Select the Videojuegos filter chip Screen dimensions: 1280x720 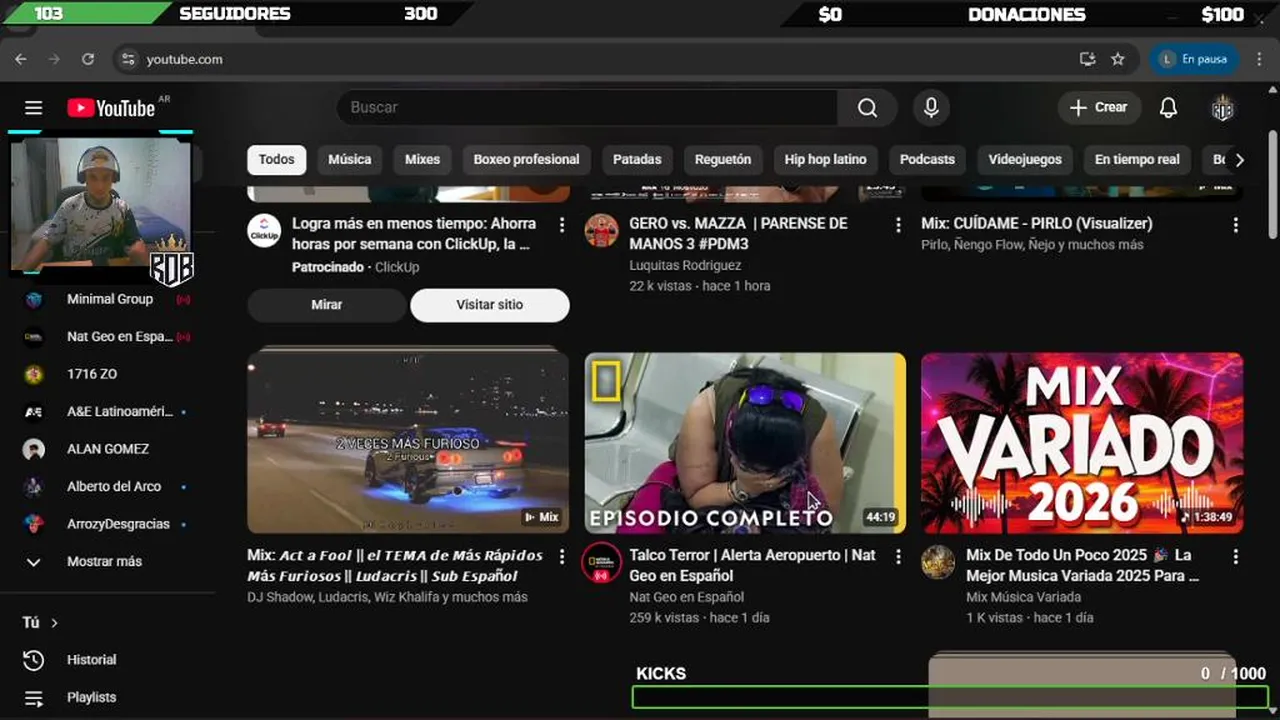point(1025,160)
